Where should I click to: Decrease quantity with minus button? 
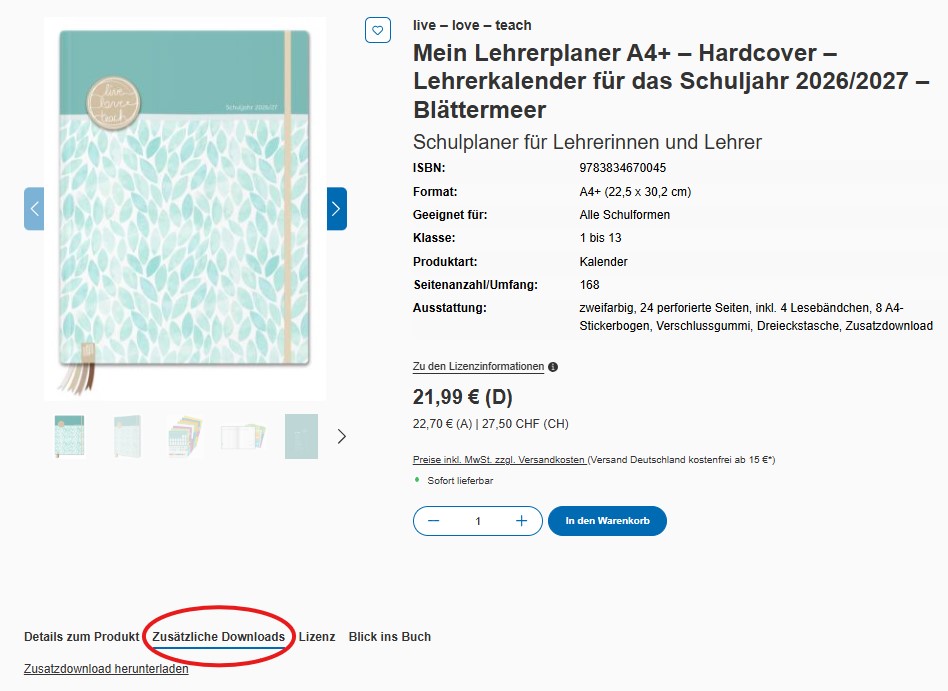(433, 521)
